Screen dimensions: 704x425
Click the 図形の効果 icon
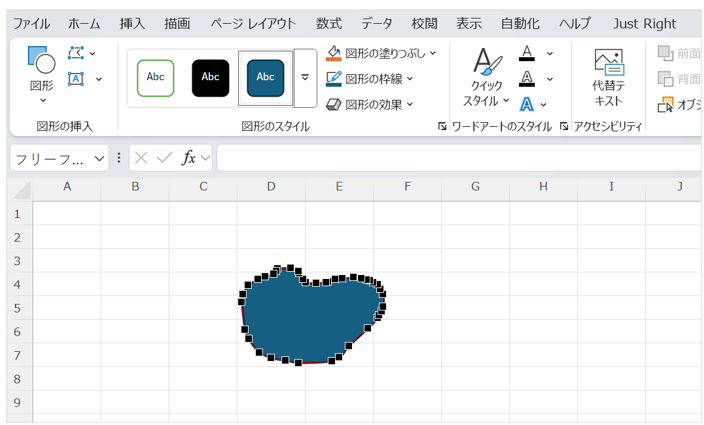[334, 105]
